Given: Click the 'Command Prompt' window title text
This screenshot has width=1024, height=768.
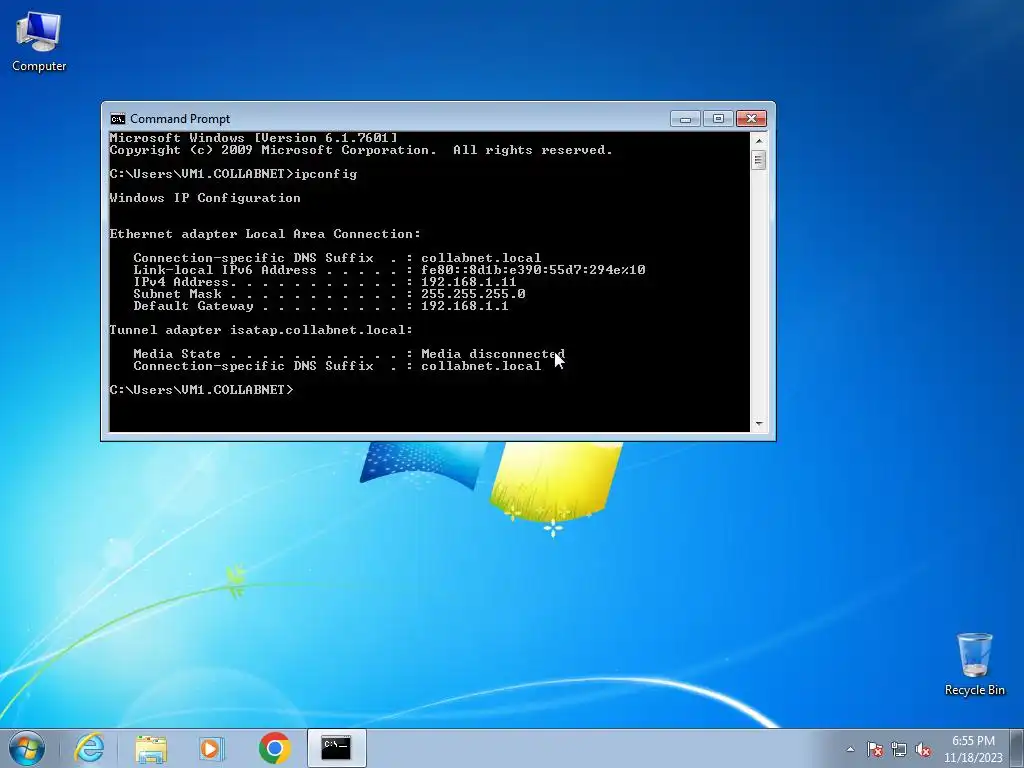Looking at the screenshot, I should point(180,119).
